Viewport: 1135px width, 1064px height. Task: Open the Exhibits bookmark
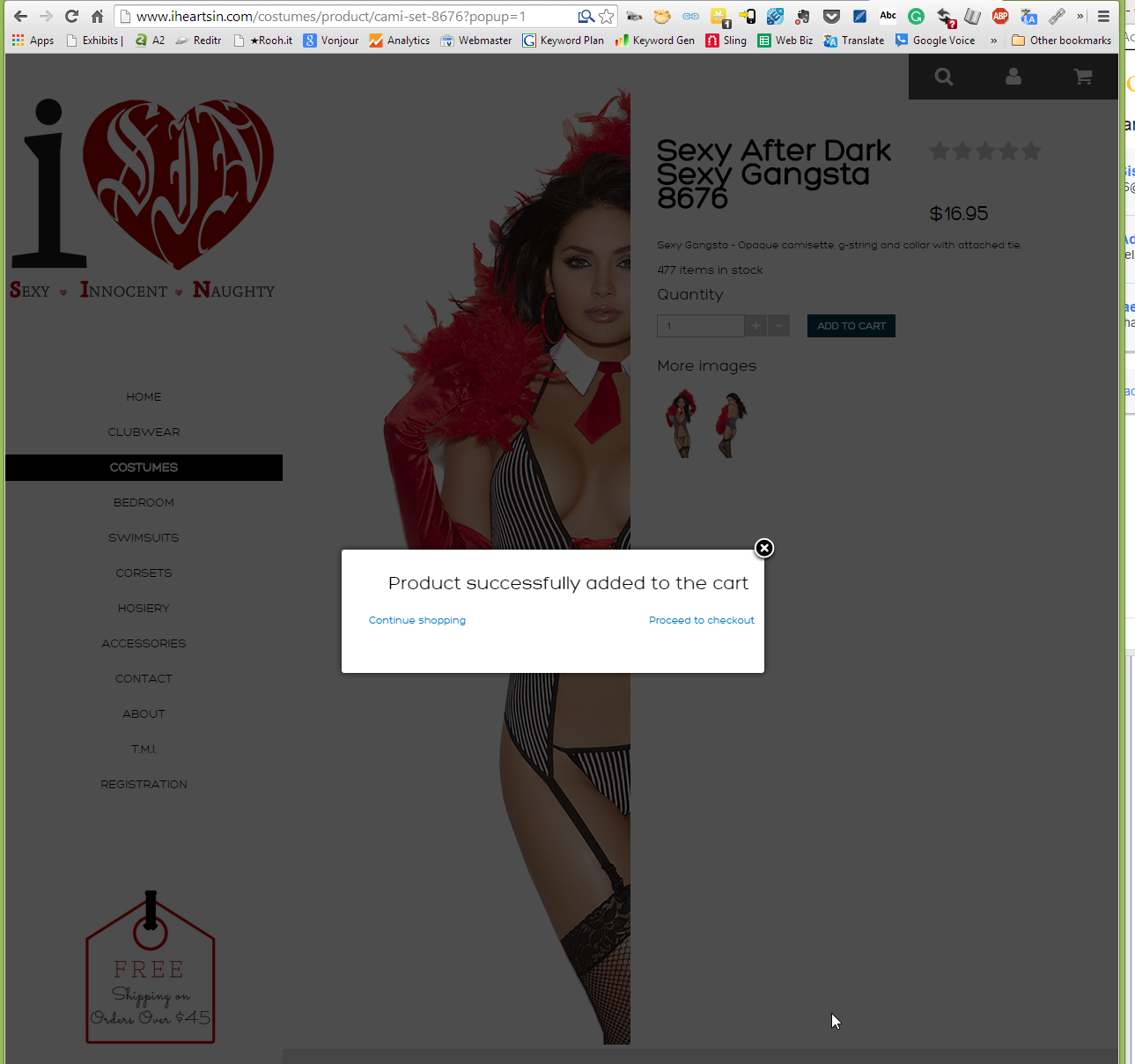click(94, 41)
